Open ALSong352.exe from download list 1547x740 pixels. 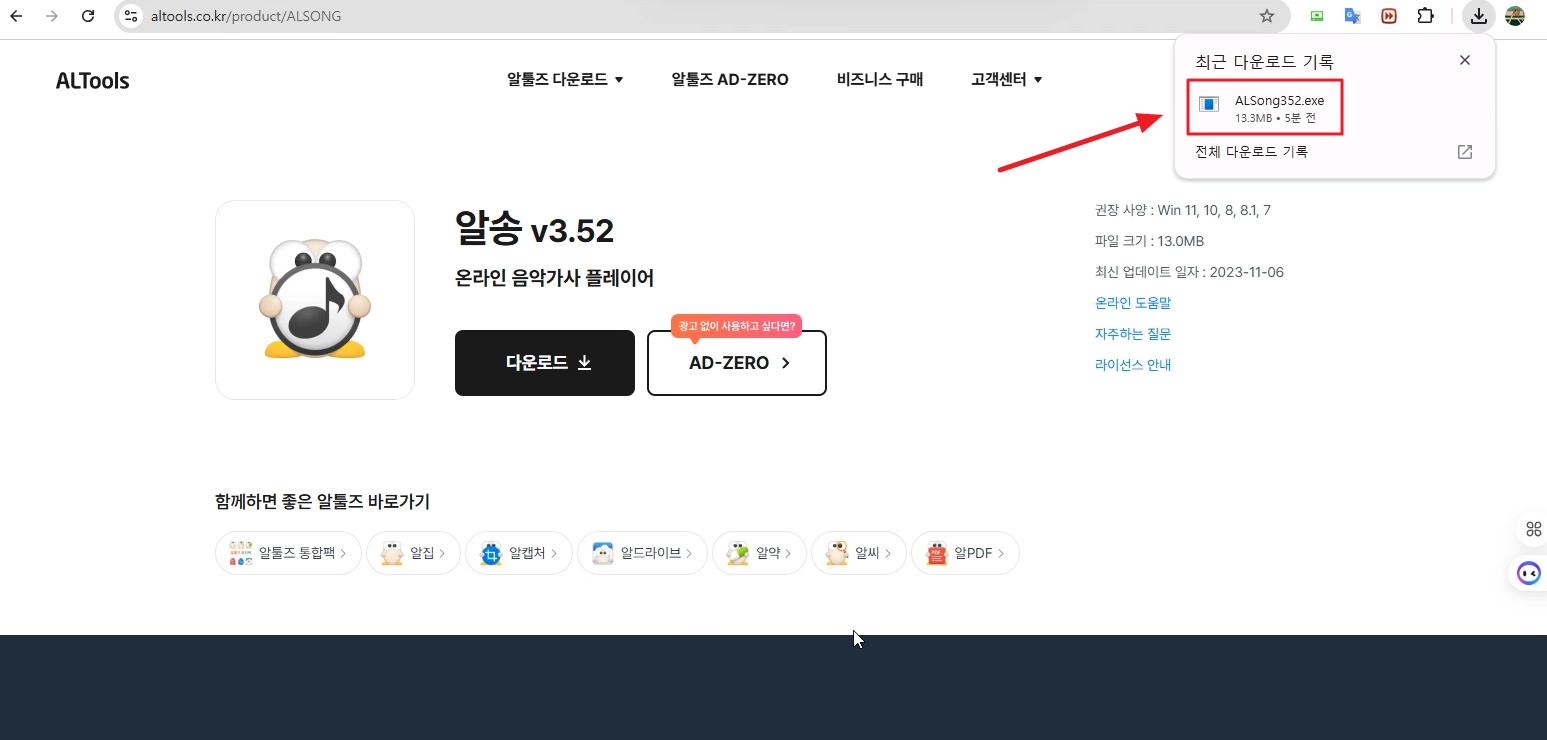coord(1265,108)
